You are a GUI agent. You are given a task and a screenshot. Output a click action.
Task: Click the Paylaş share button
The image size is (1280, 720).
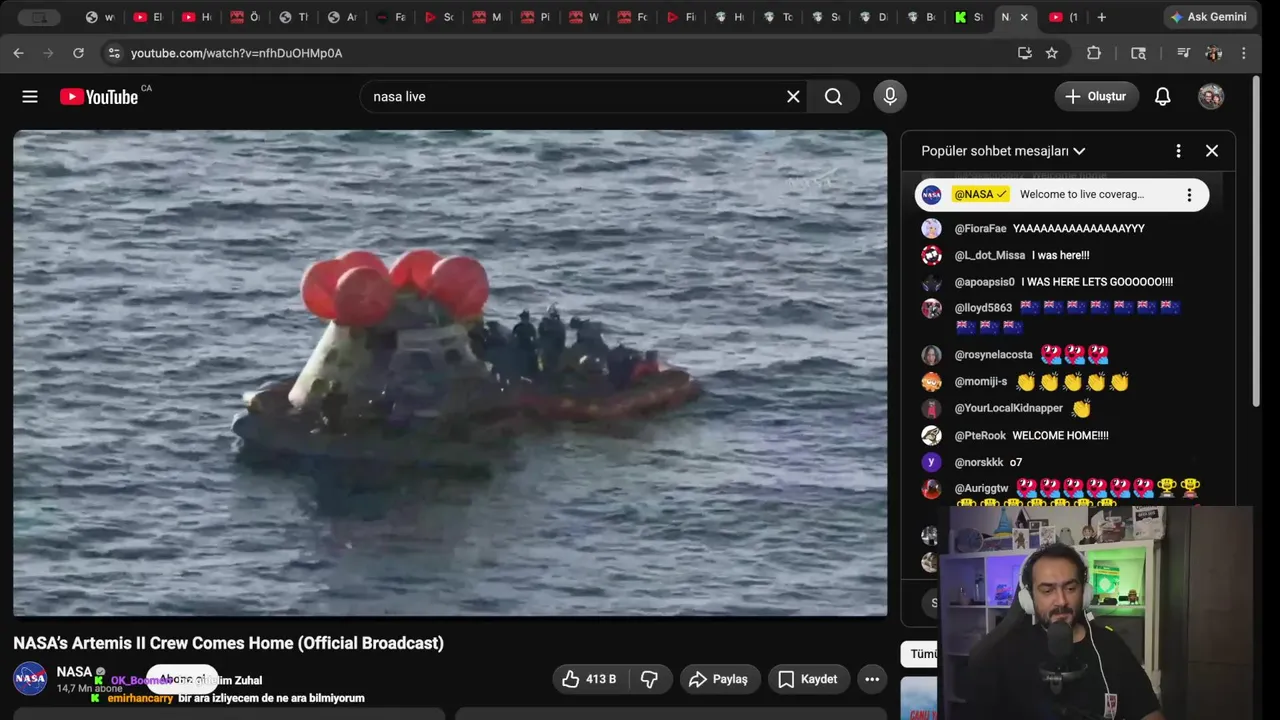(x=718, y=679)
